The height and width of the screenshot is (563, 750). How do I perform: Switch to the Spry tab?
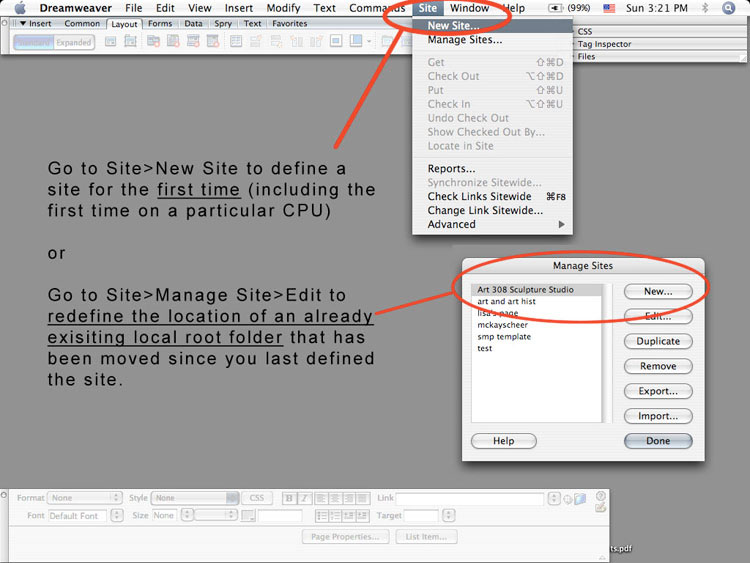click(223, 23)
